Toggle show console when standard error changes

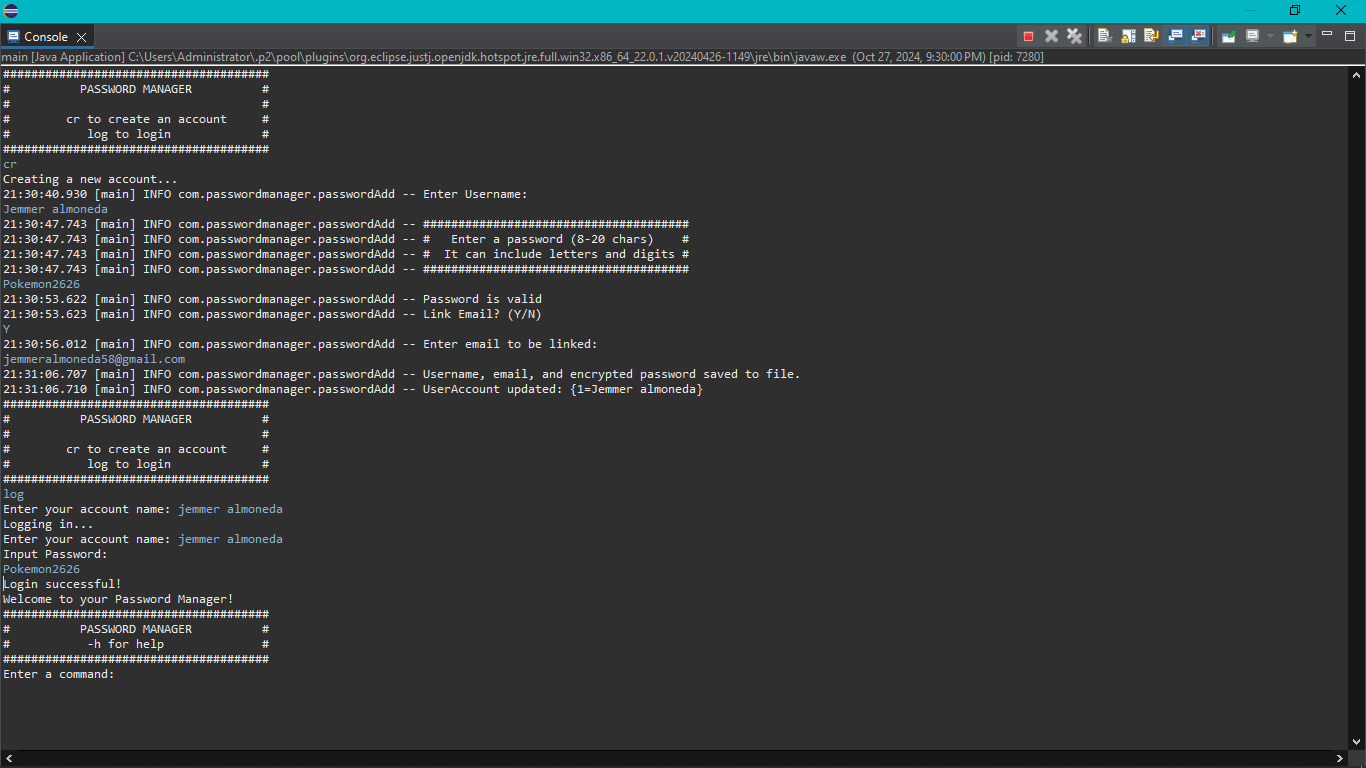click(x=1198, y=36)
